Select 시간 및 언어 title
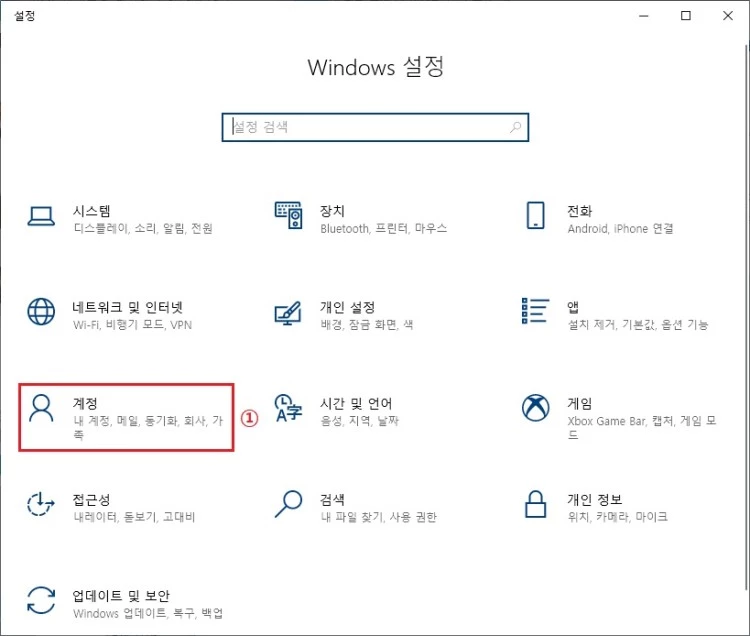Image resolution: width=750 pixels, height=636 pixels. [x=356, y=404]
